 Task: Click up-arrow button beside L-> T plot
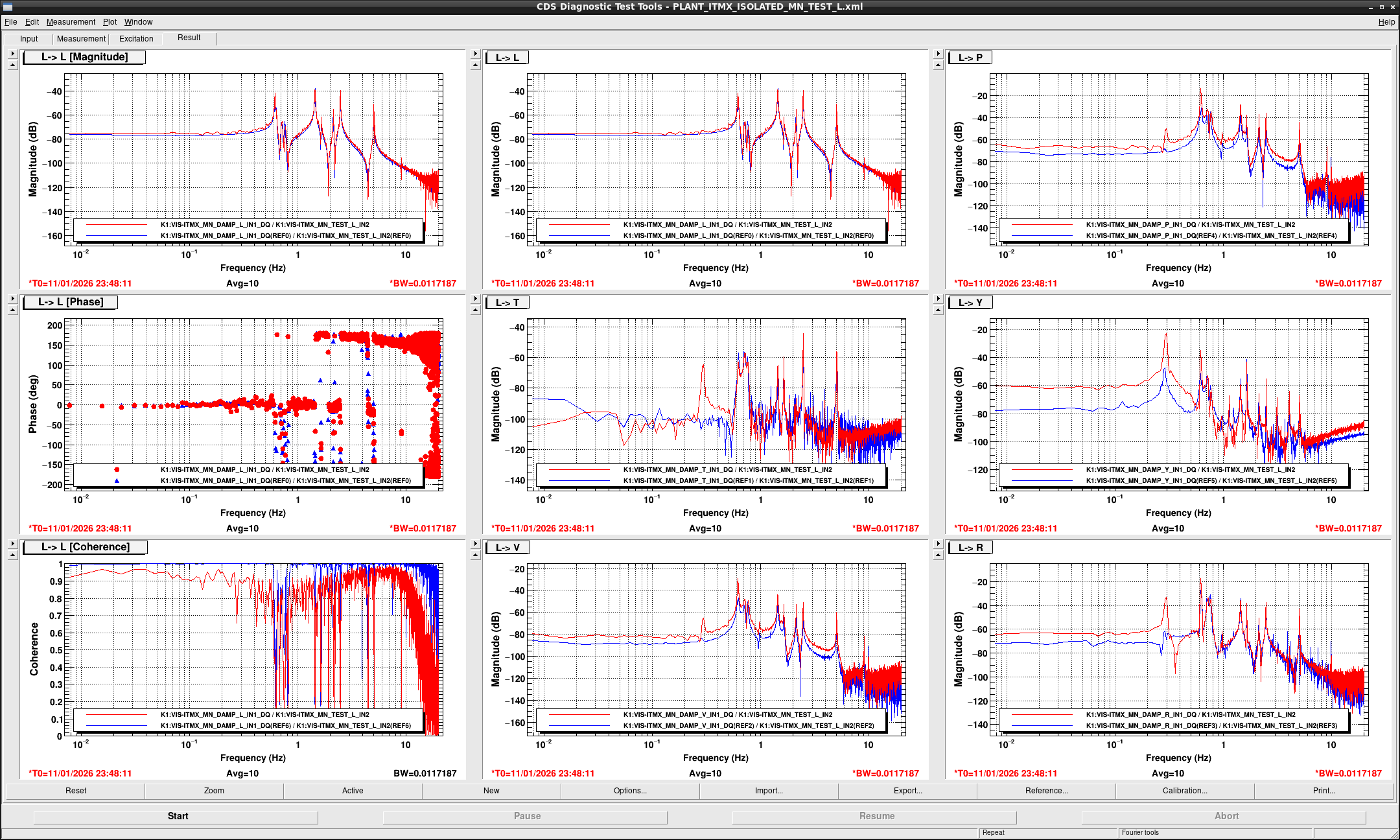coord(475,310)
